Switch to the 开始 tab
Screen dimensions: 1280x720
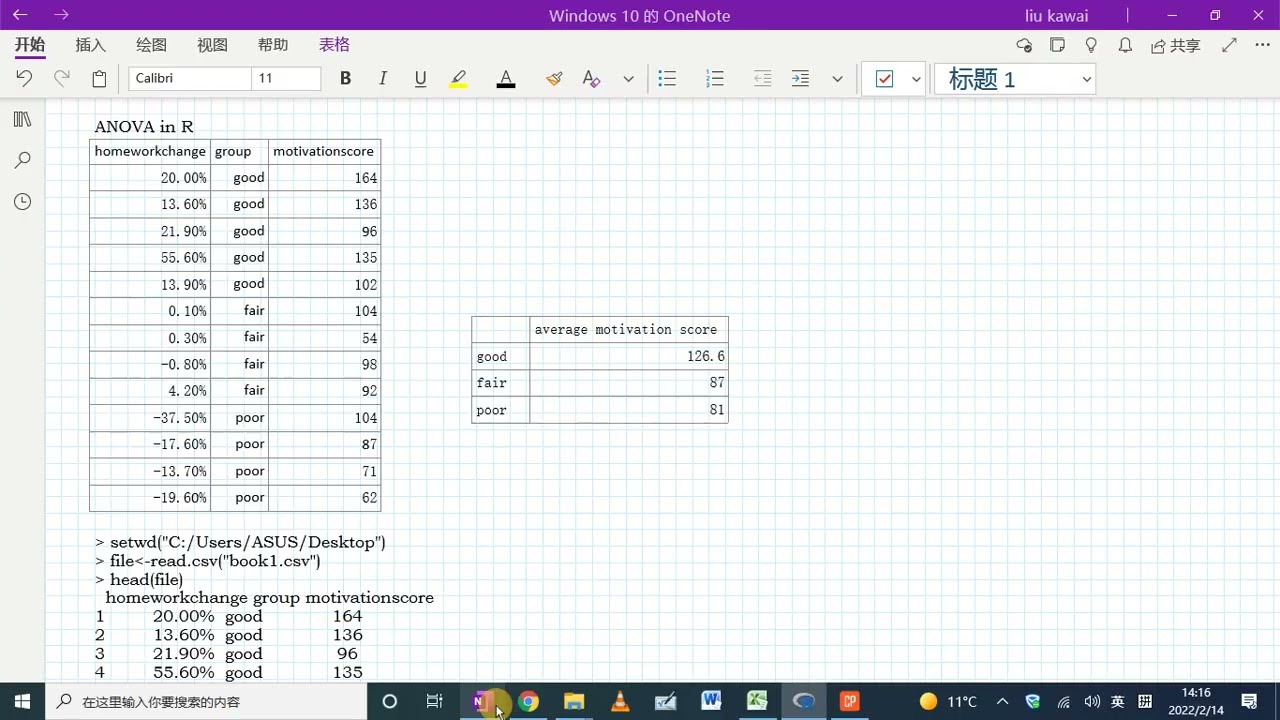coord(30,45)
